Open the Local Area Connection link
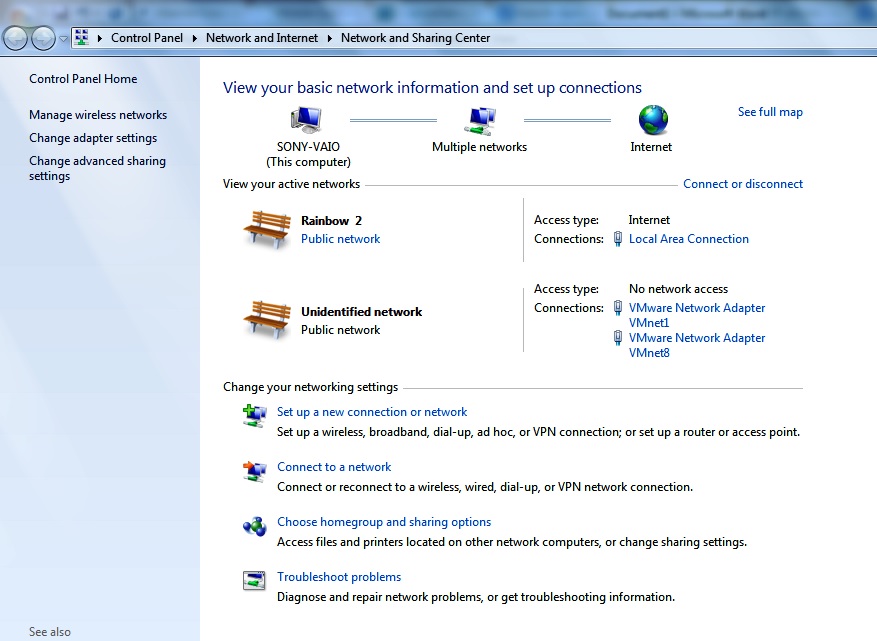 pos(688,239)
